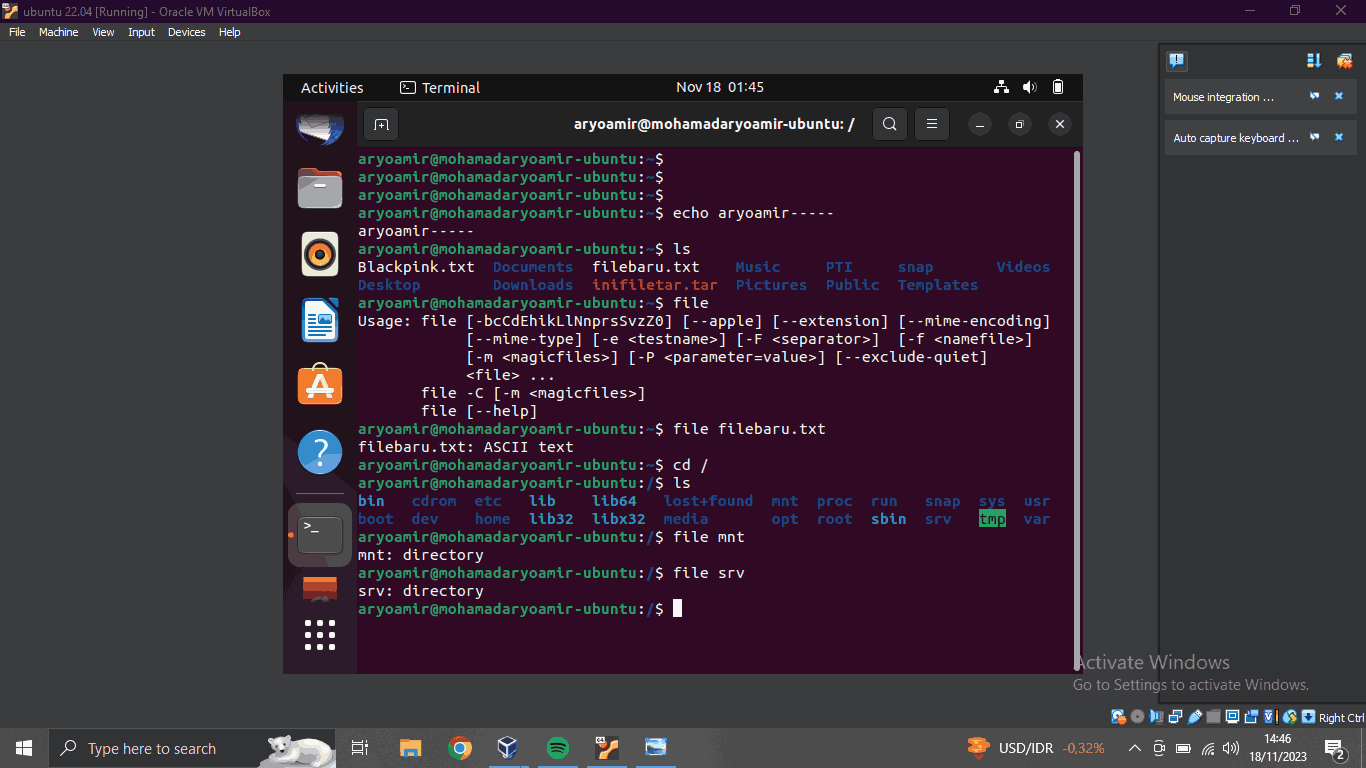Open the Windows notification center
Screen dimensions: 1366x768
[1335, 748]
